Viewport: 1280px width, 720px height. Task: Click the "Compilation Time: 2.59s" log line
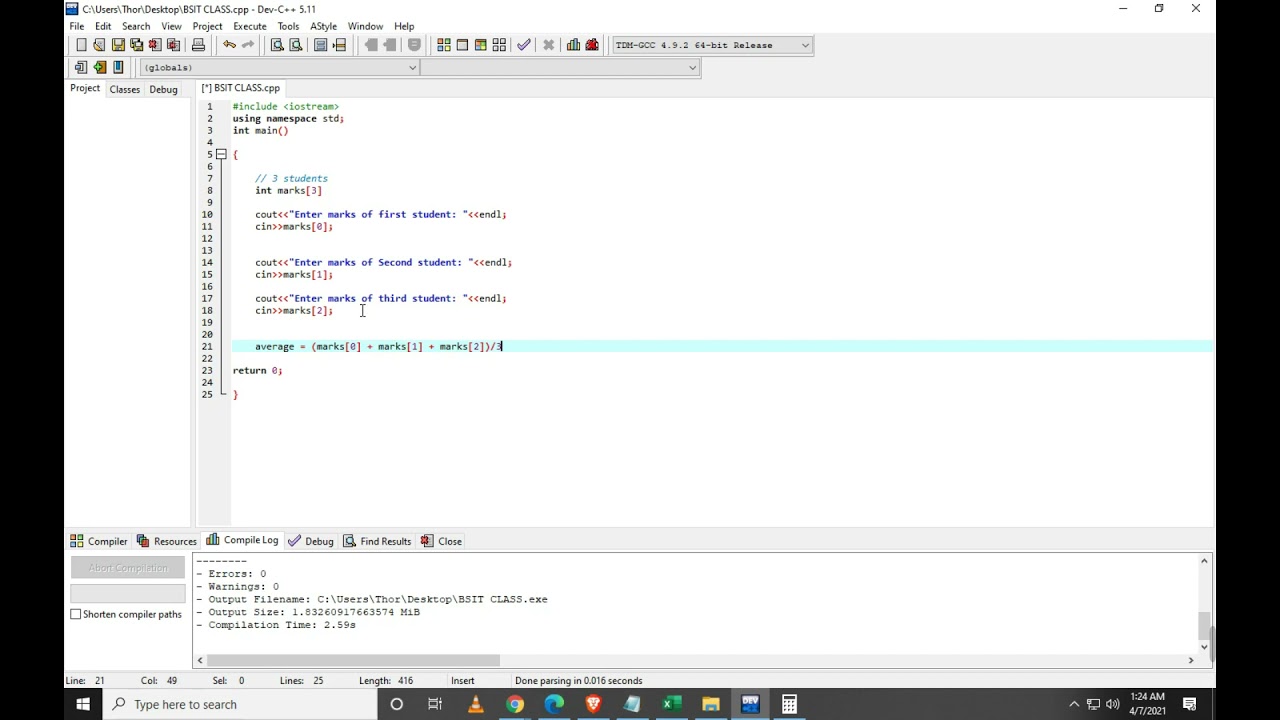(x=276, y=625)
